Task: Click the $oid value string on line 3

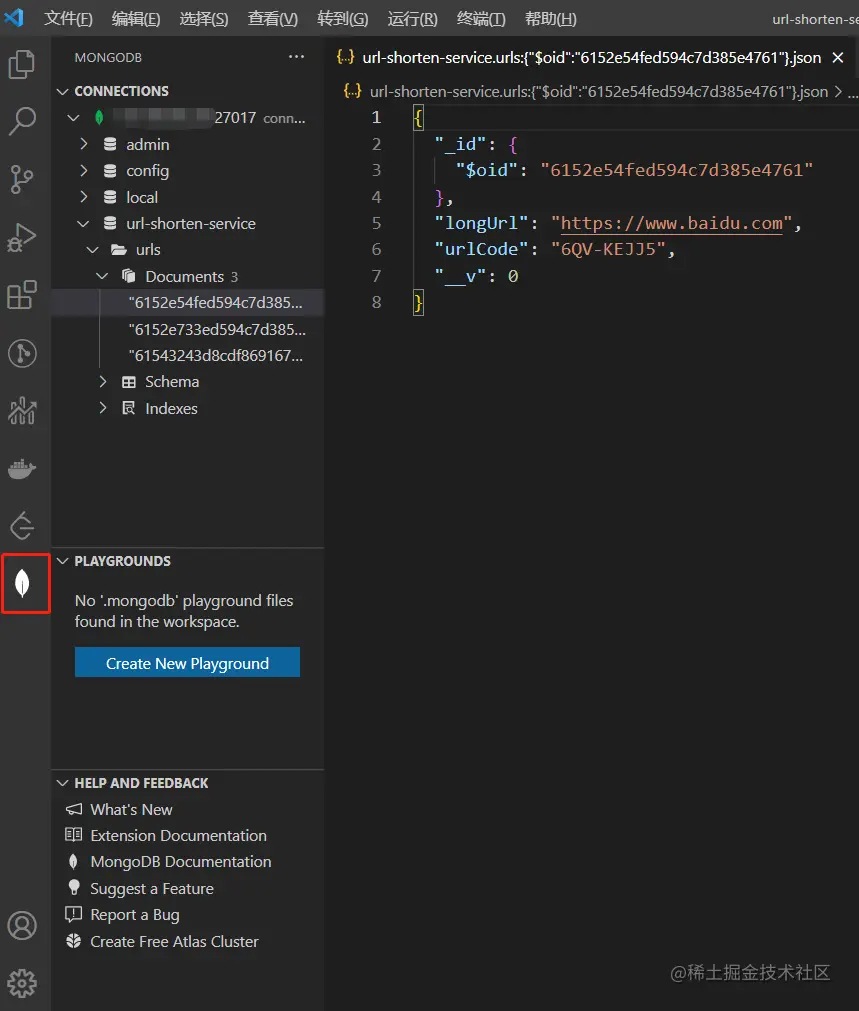Action: (x=676, y=170)
